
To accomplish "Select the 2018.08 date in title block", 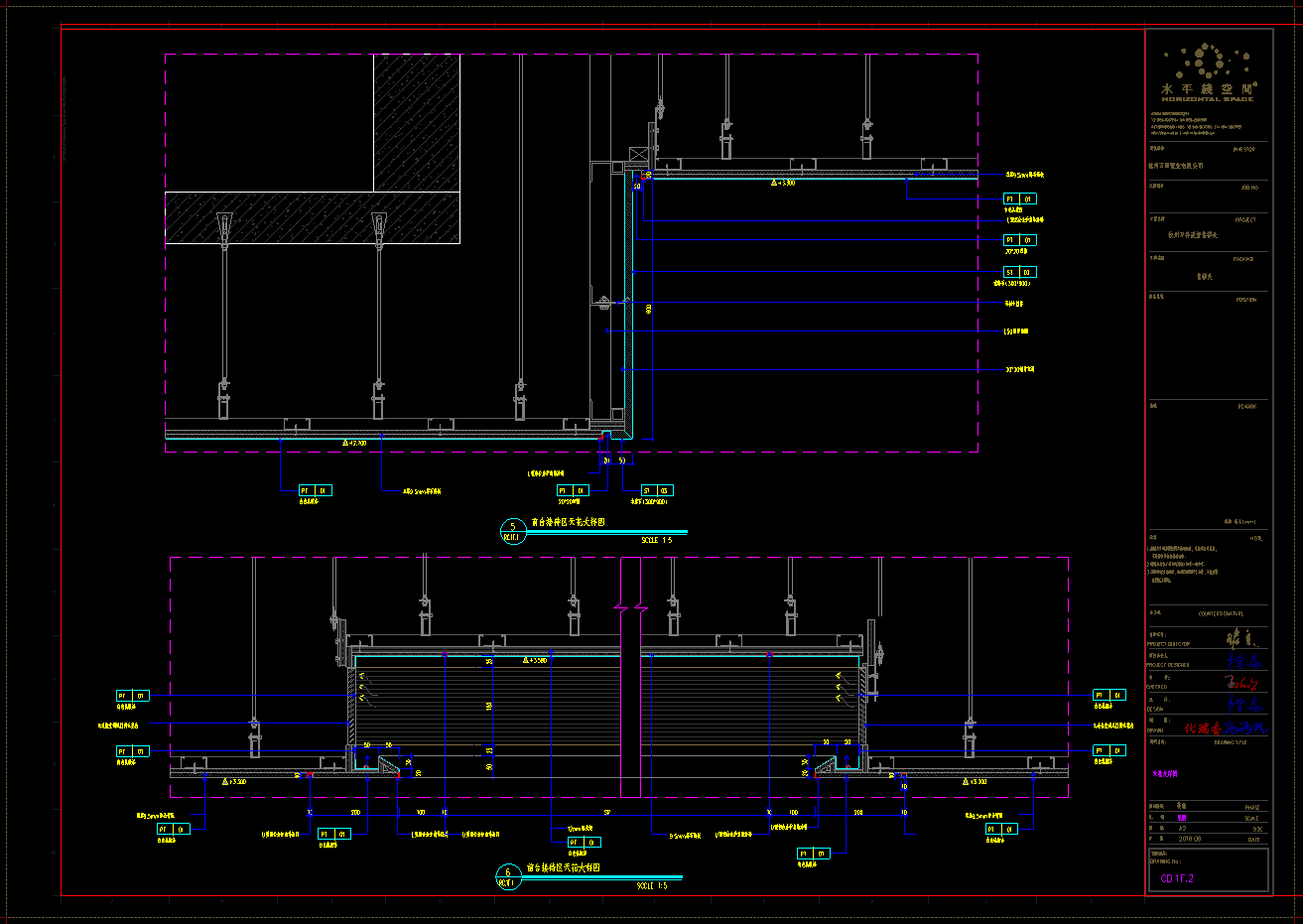I will tap(1189, 839).
